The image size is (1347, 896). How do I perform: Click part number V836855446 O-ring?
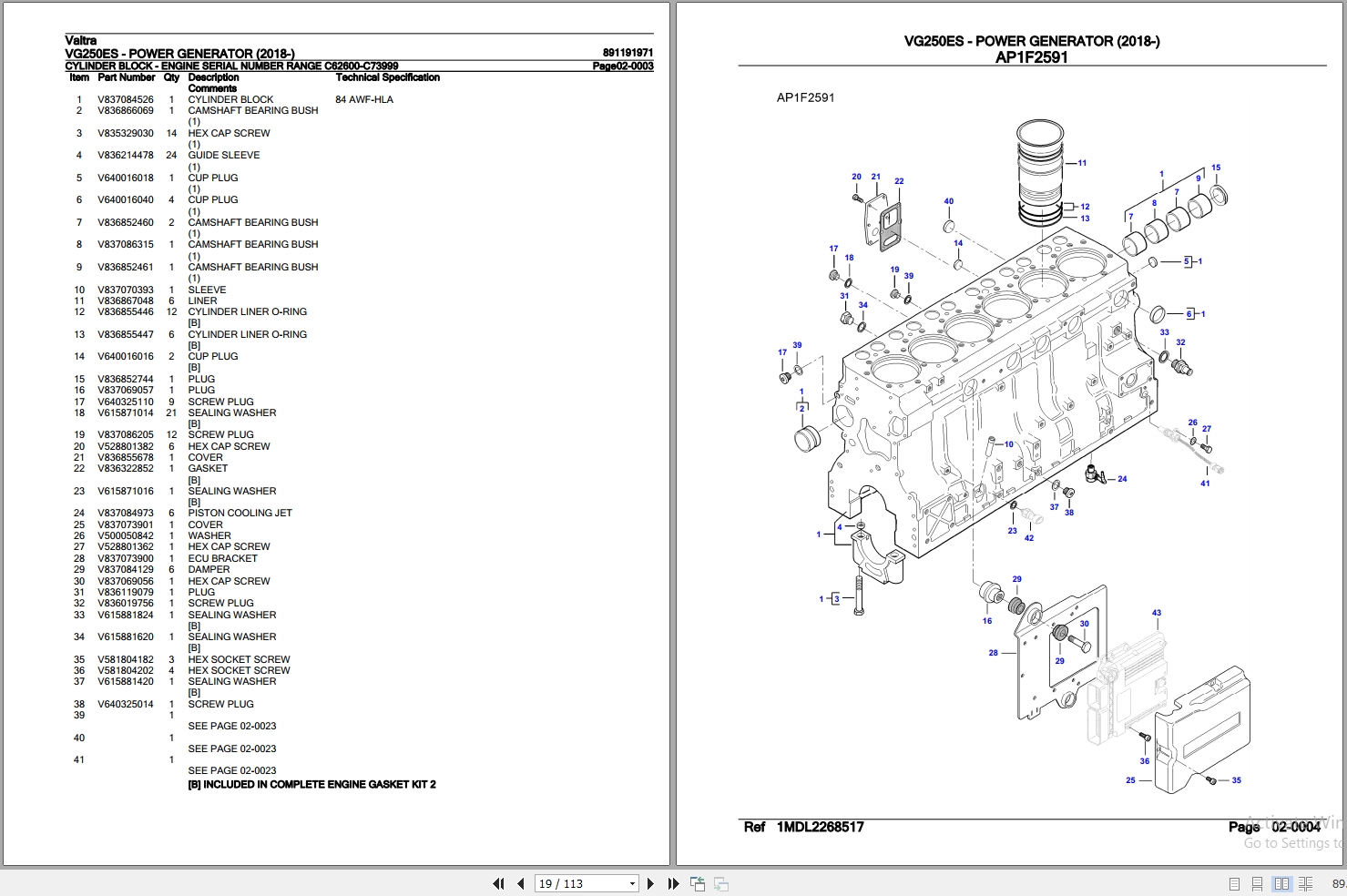pos(126,311)
